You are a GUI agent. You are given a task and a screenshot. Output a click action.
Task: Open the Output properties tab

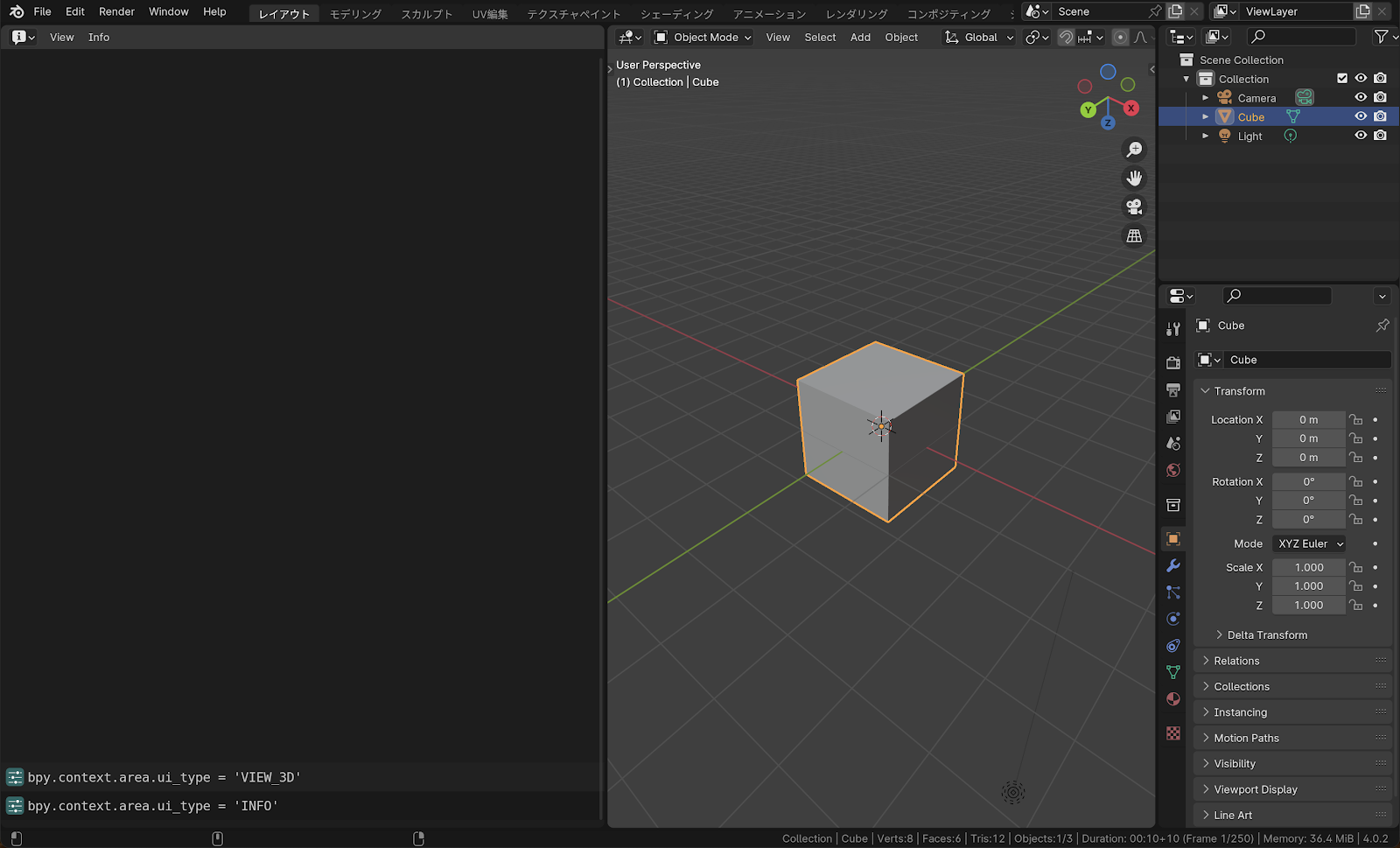click(1173, 389)
